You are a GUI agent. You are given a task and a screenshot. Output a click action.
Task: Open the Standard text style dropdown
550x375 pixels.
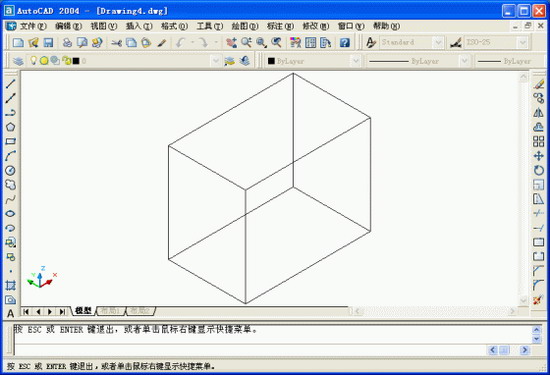pyautogui.click(x=411, y=42)
